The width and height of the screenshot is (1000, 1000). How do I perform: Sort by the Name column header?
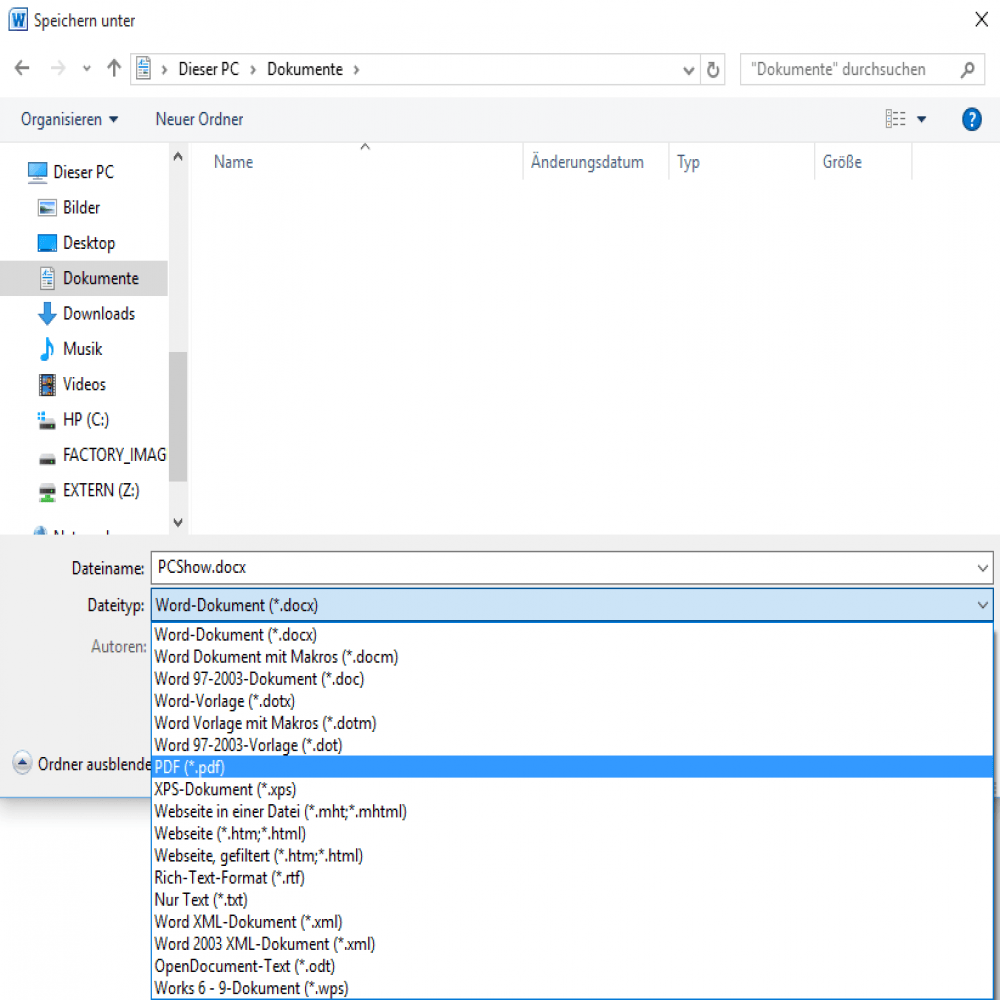tap(356, 162)
